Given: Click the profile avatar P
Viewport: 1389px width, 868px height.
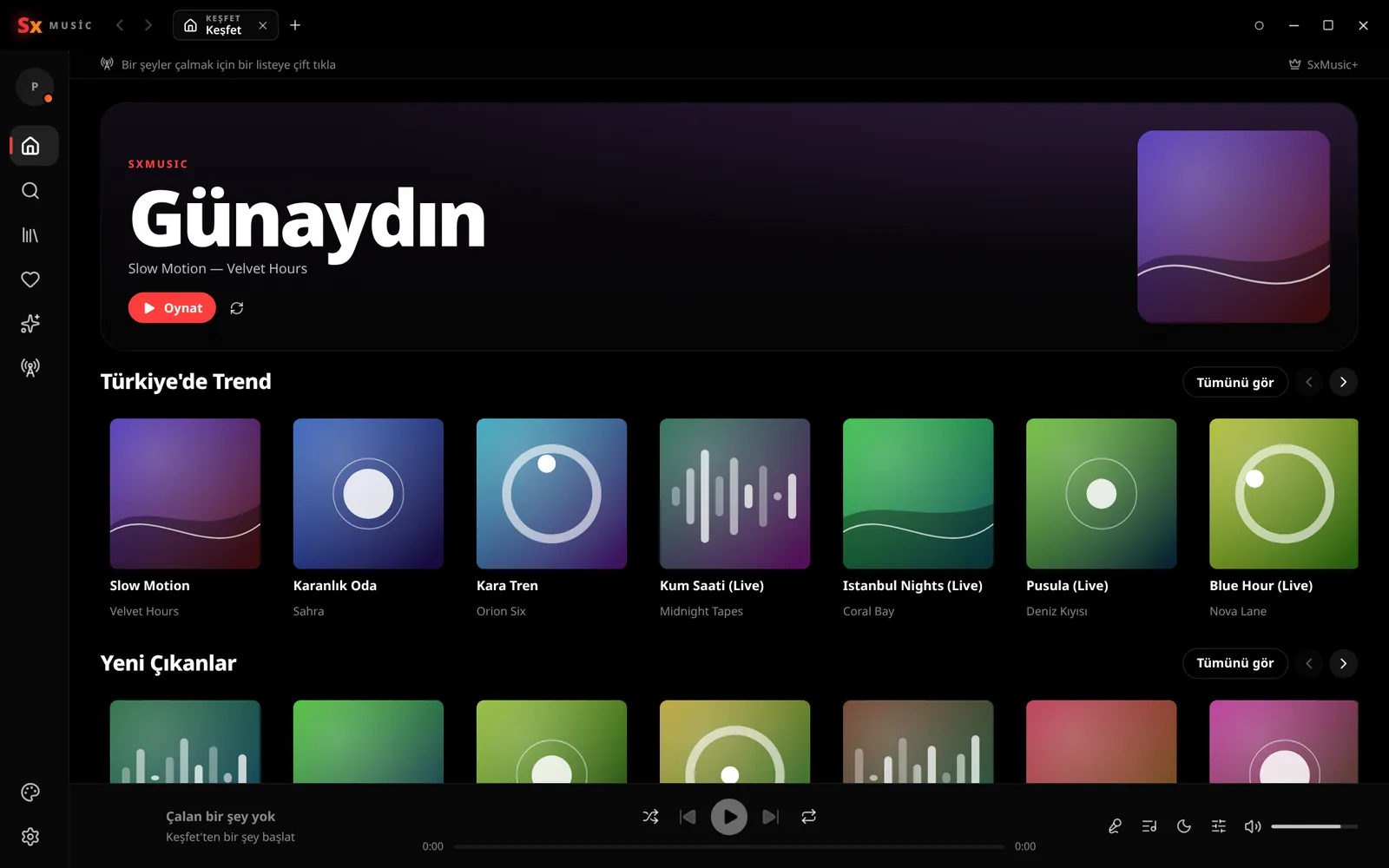Looking at the screenshot, I should tap(35, 87).
